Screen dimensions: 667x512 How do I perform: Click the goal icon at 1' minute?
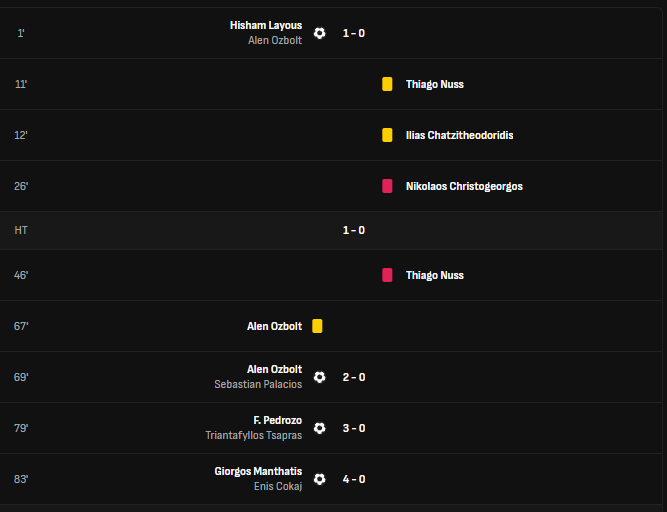[x=319, y=33]
